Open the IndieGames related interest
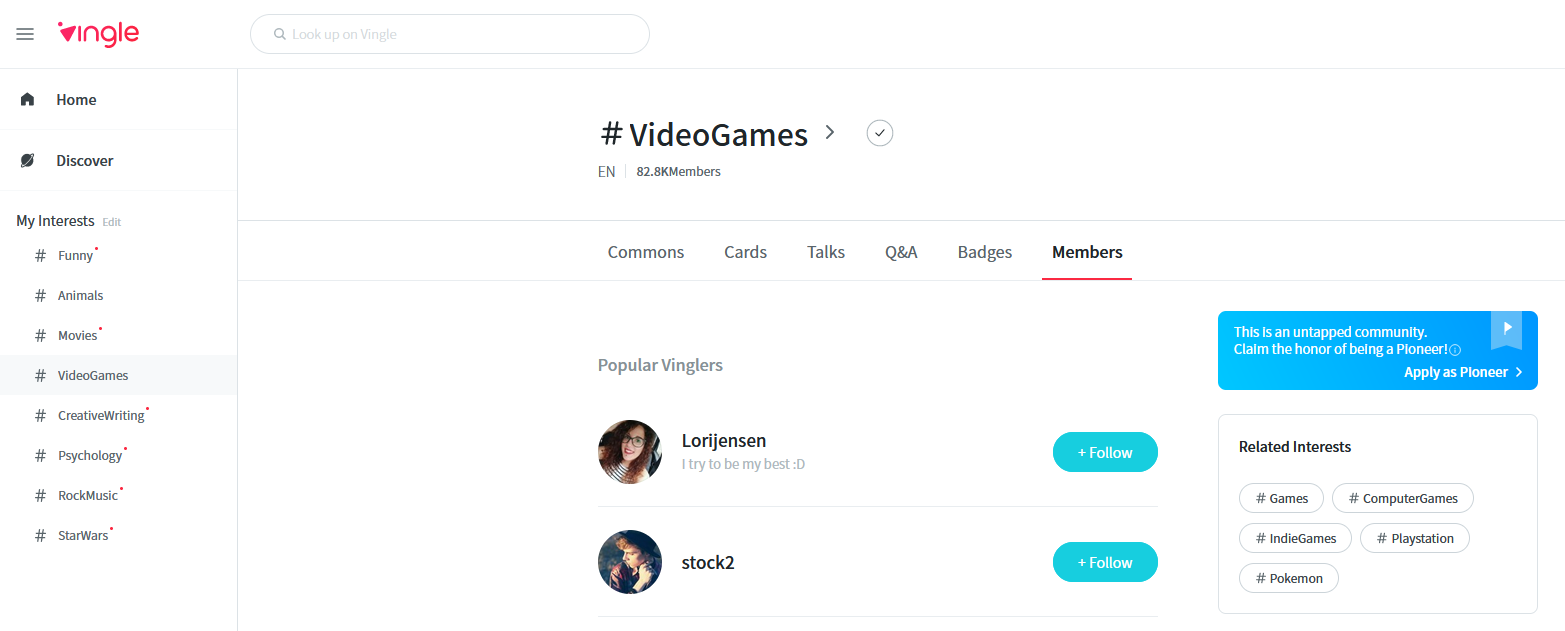This screenshot has height=631, width=1565. pyautogui.click(x=1295, y=538)
